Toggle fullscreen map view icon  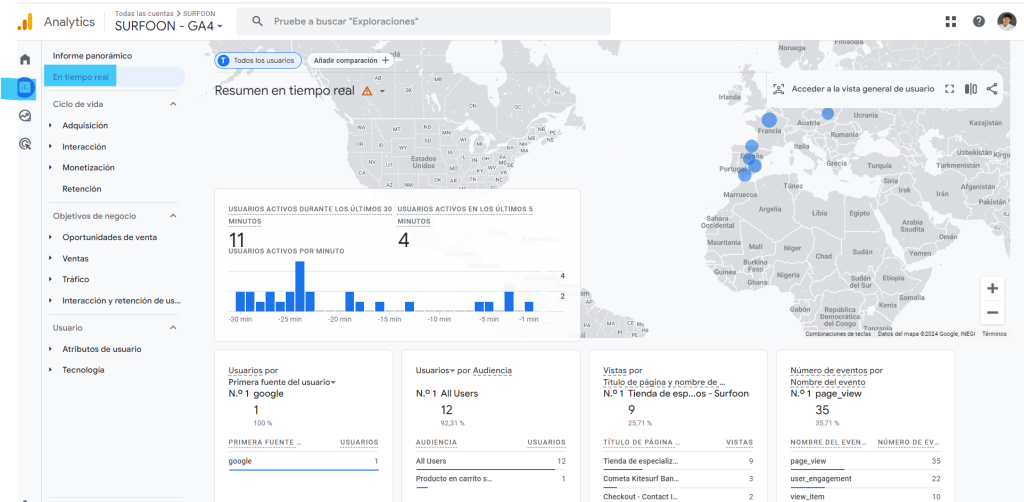tap(950, 89)
